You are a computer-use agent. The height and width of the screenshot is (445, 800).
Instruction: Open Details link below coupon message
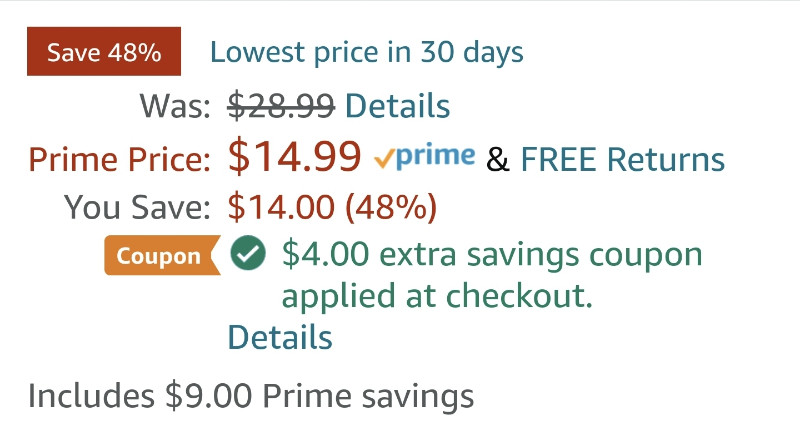pos(280,337)
